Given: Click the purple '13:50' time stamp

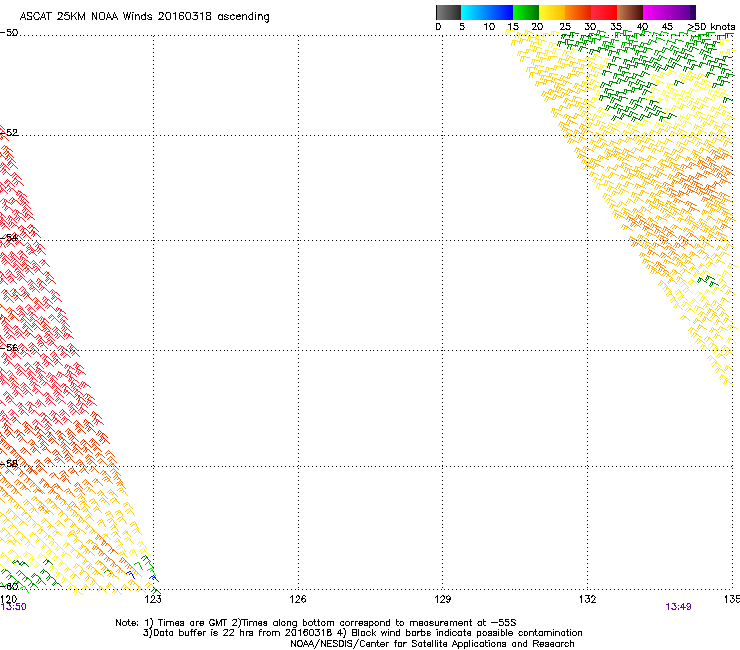Looking at the screenshot, I should tap(13, 607).
